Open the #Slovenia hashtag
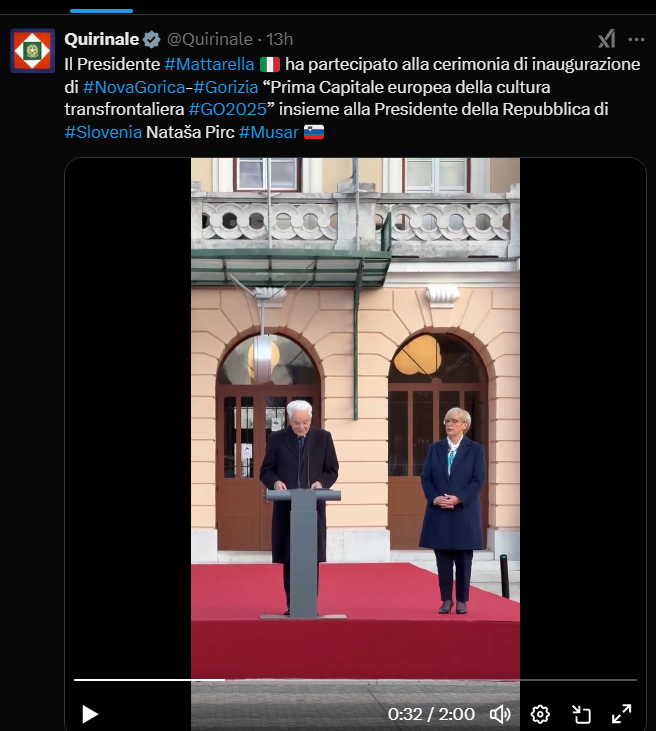This screenshot has width=656, height=731. (103, 132)
